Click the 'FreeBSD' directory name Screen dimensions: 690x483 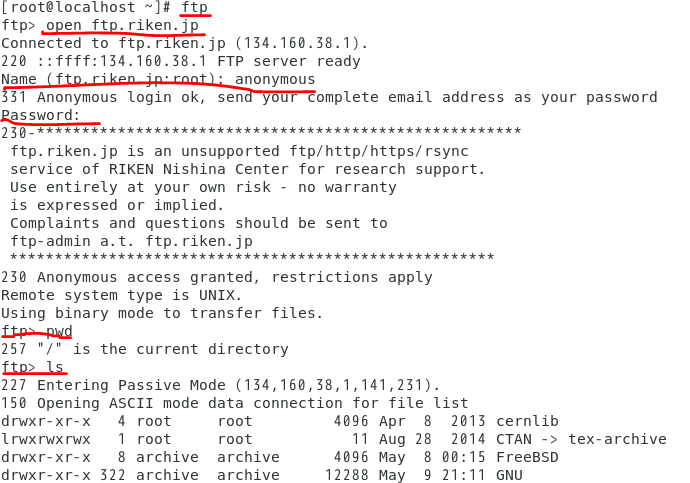[527, 457]
